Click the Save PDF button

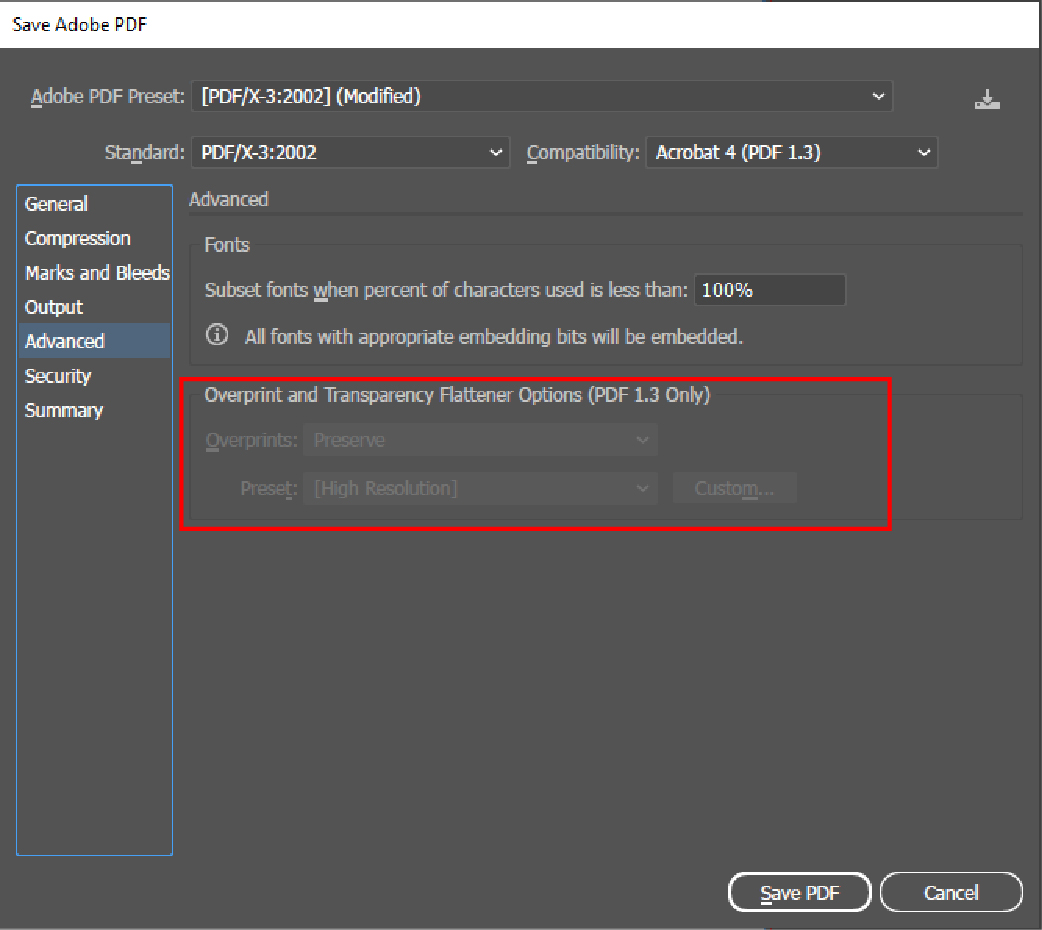[800, 893]
